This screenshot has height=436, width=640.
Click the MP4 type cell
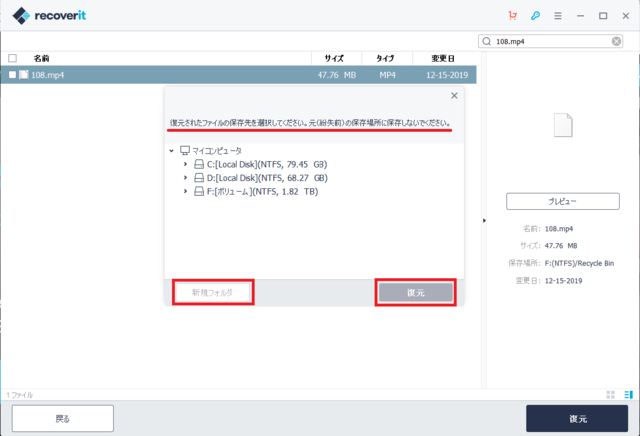click(387, 75)
